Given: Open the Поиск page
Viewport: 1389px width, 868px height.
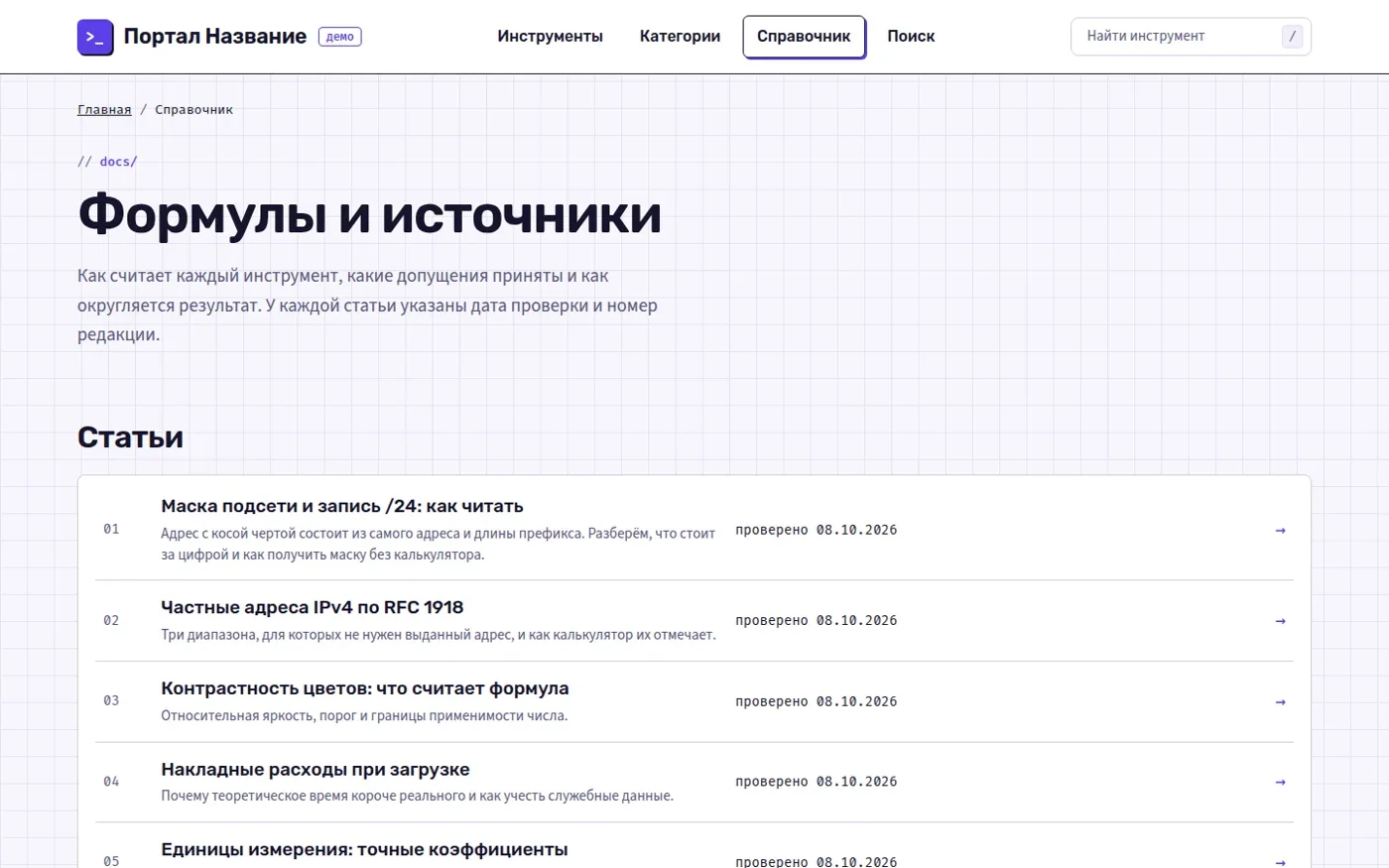Looking at the screenshot, I should click(911, 37).
